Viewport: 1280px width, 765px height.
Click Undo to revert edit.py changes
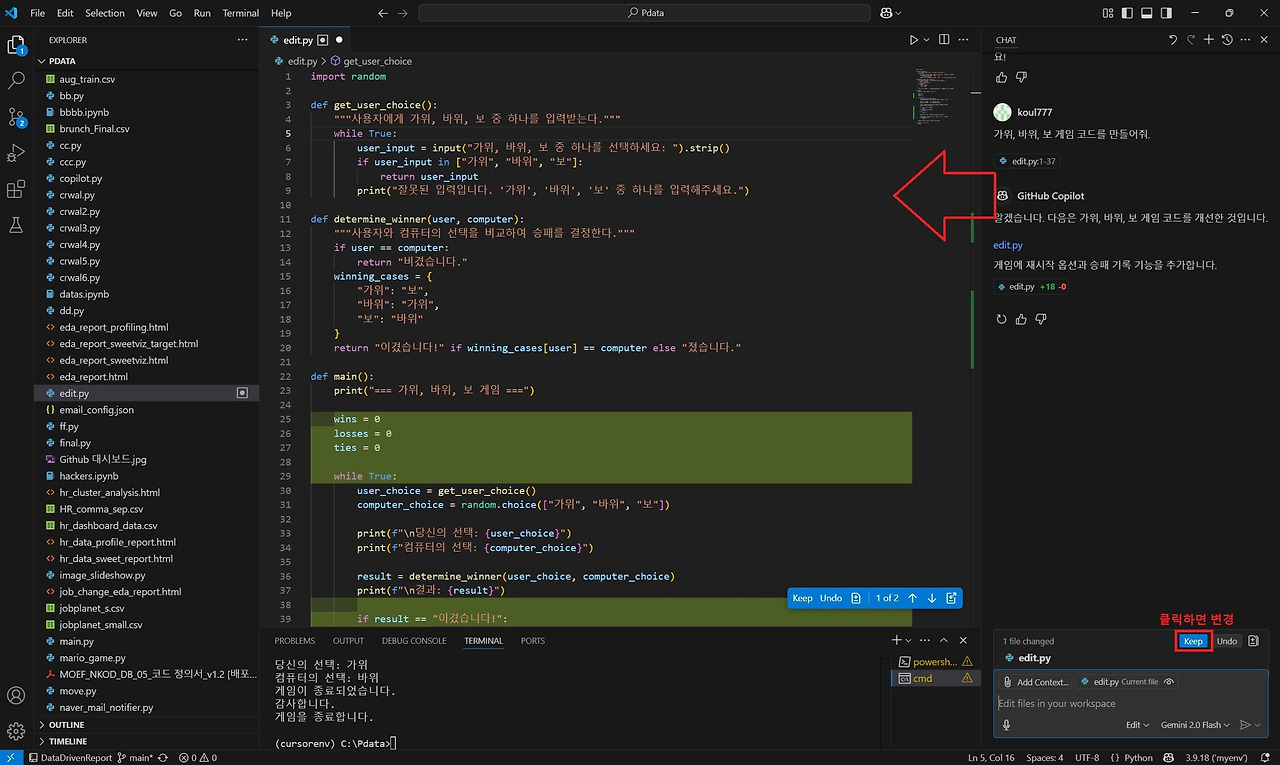click(1227, 641)
